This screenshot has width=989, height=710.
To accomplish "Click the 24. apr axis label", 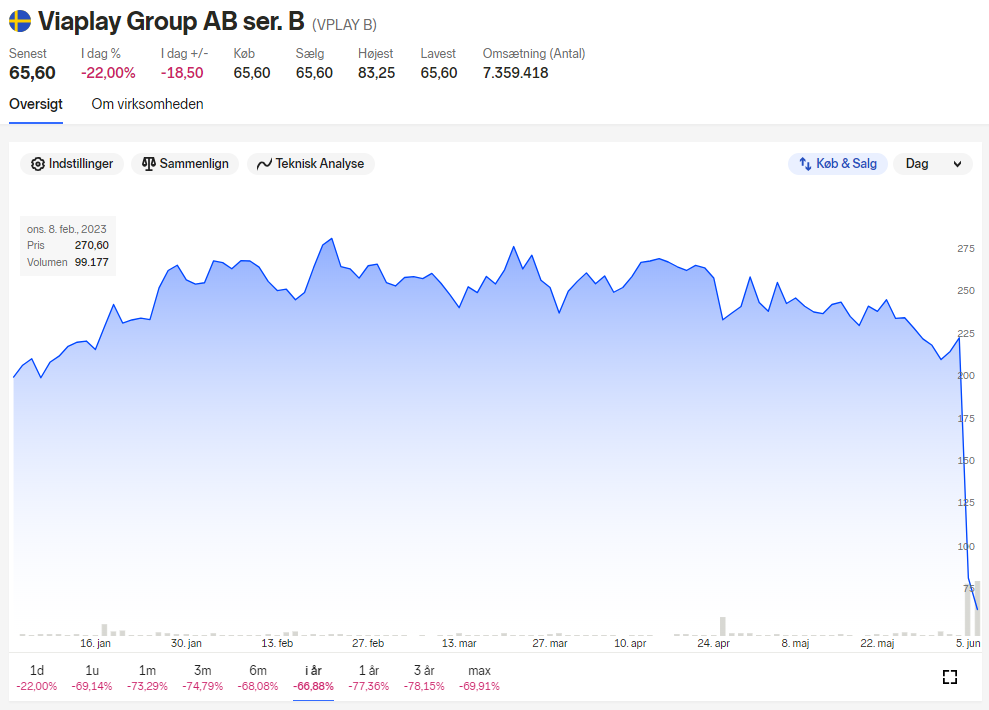I will point(713,643).
